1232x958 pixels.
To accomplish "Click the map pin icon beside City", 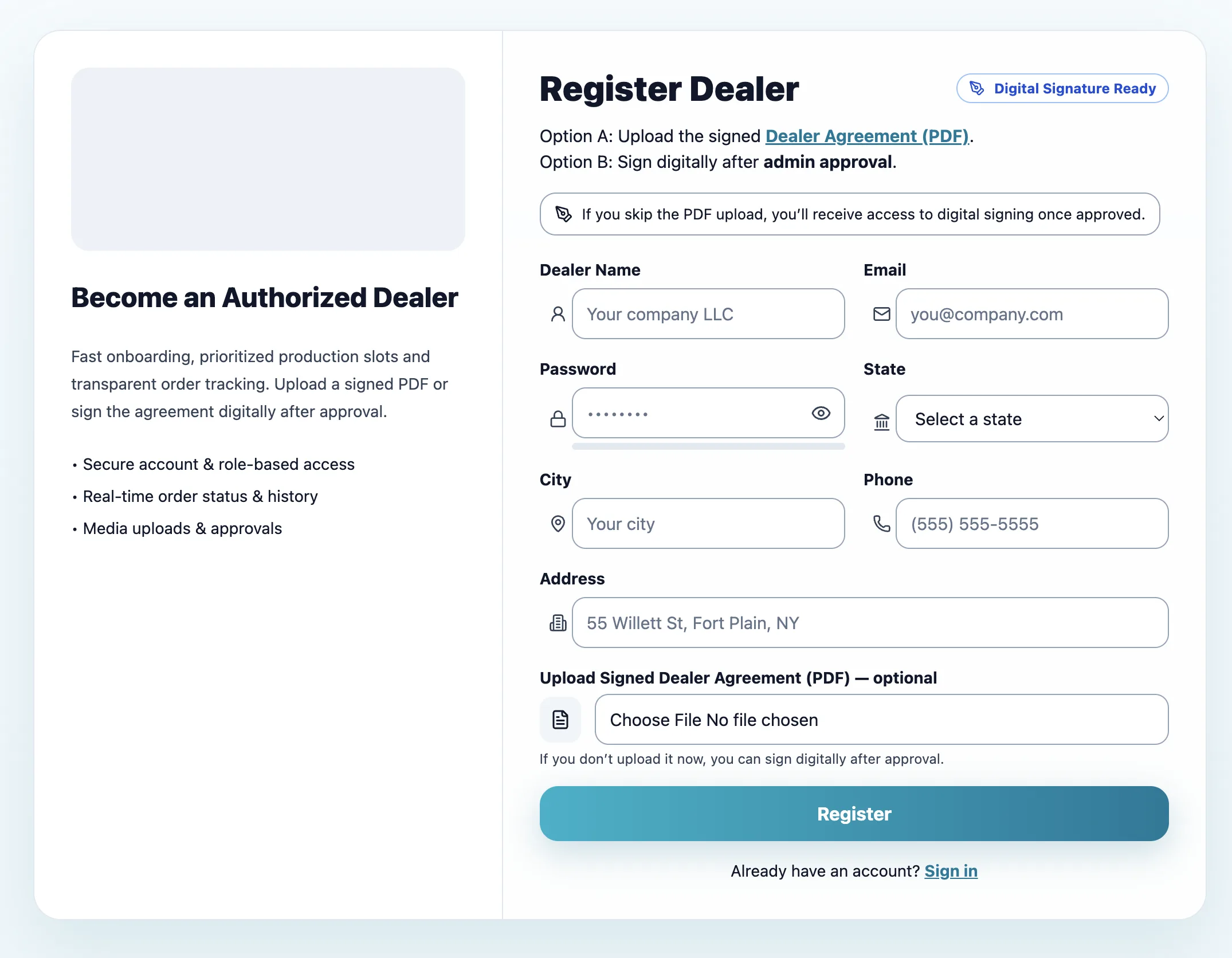I will pos(557,523).
